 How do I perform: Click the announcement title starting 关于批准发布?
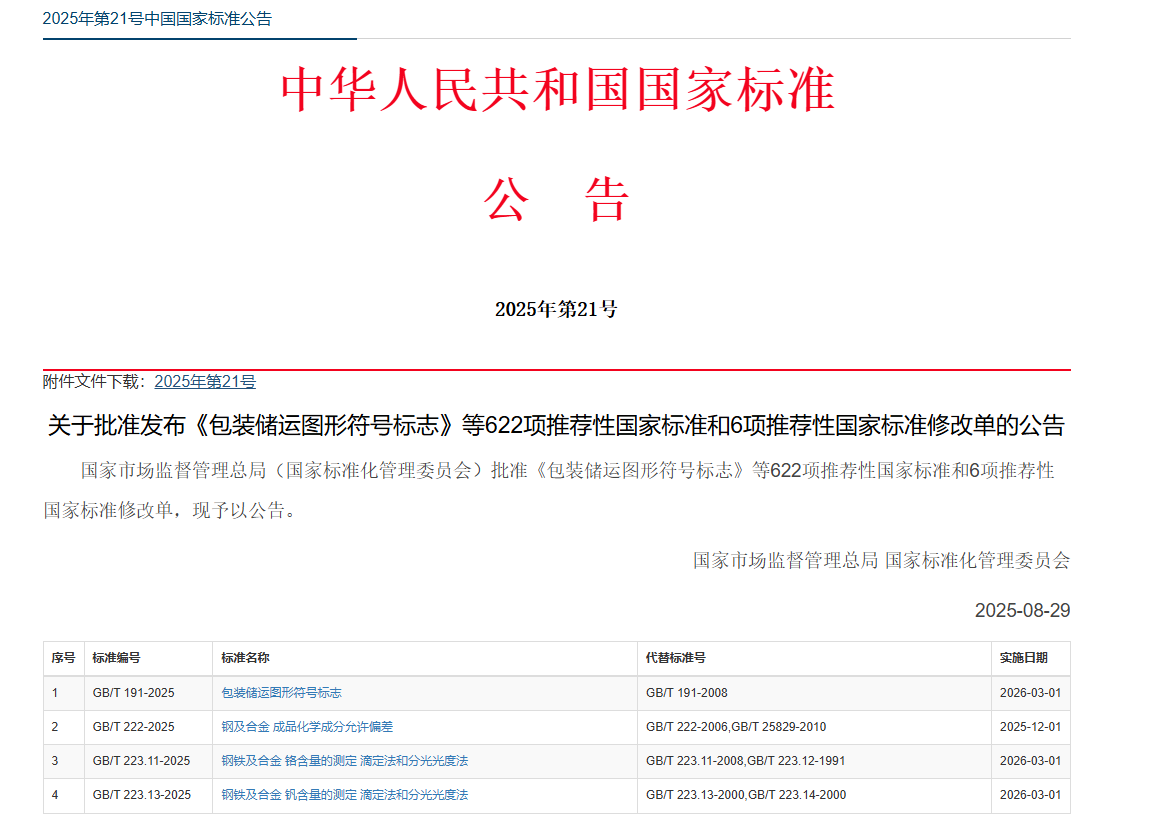click(x=556, y=425)
